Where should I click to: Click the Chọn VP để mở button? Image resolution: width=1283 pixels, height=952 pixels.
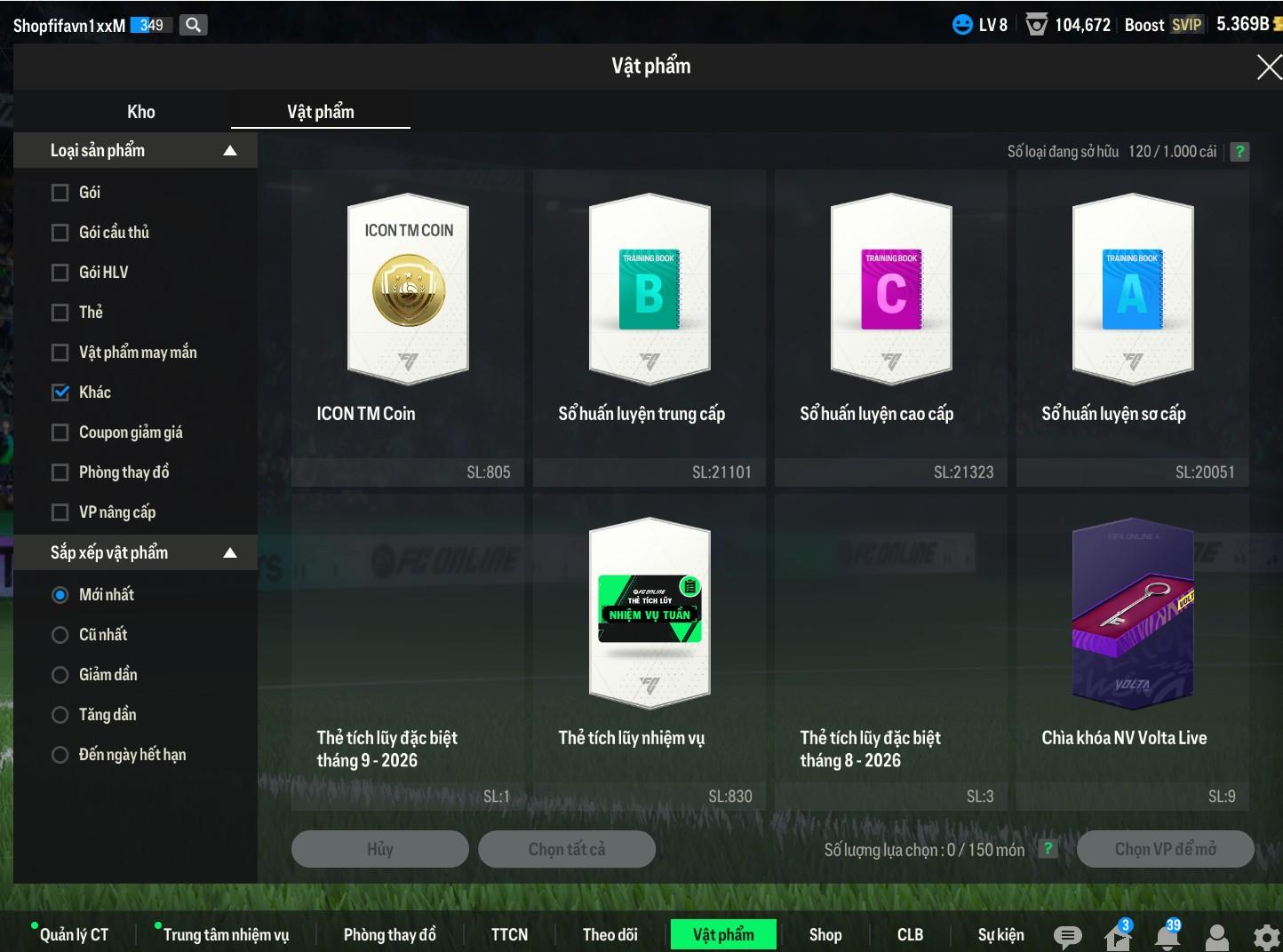(1166, 849)
